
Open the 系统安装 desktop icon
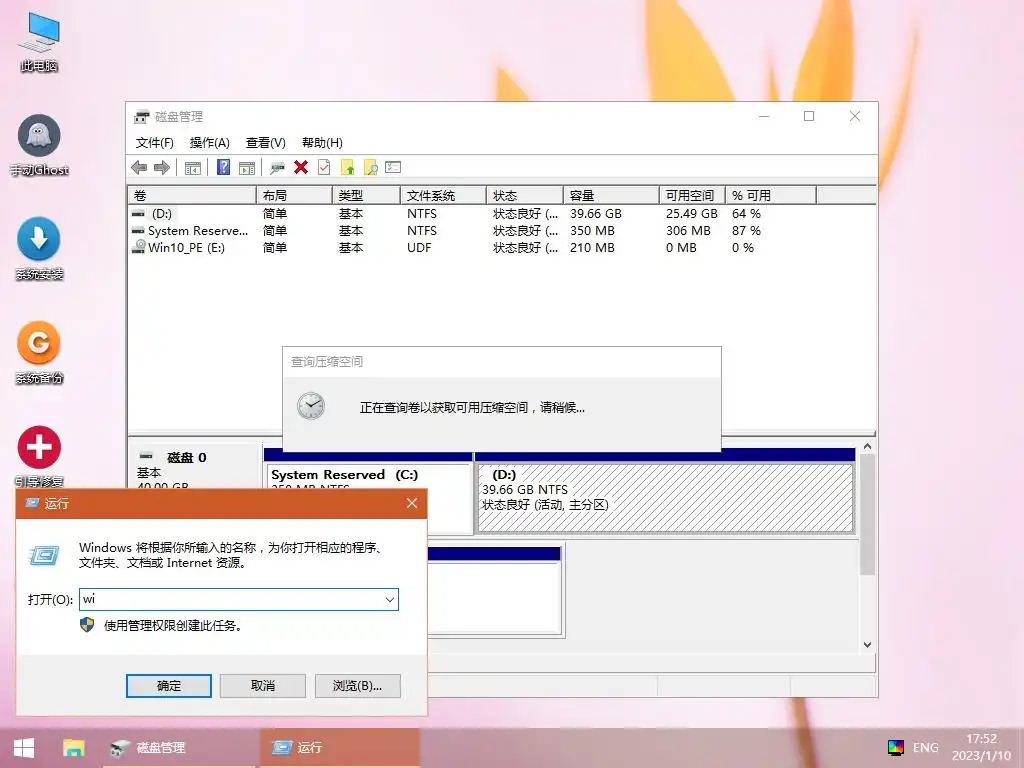pos(39,249)
